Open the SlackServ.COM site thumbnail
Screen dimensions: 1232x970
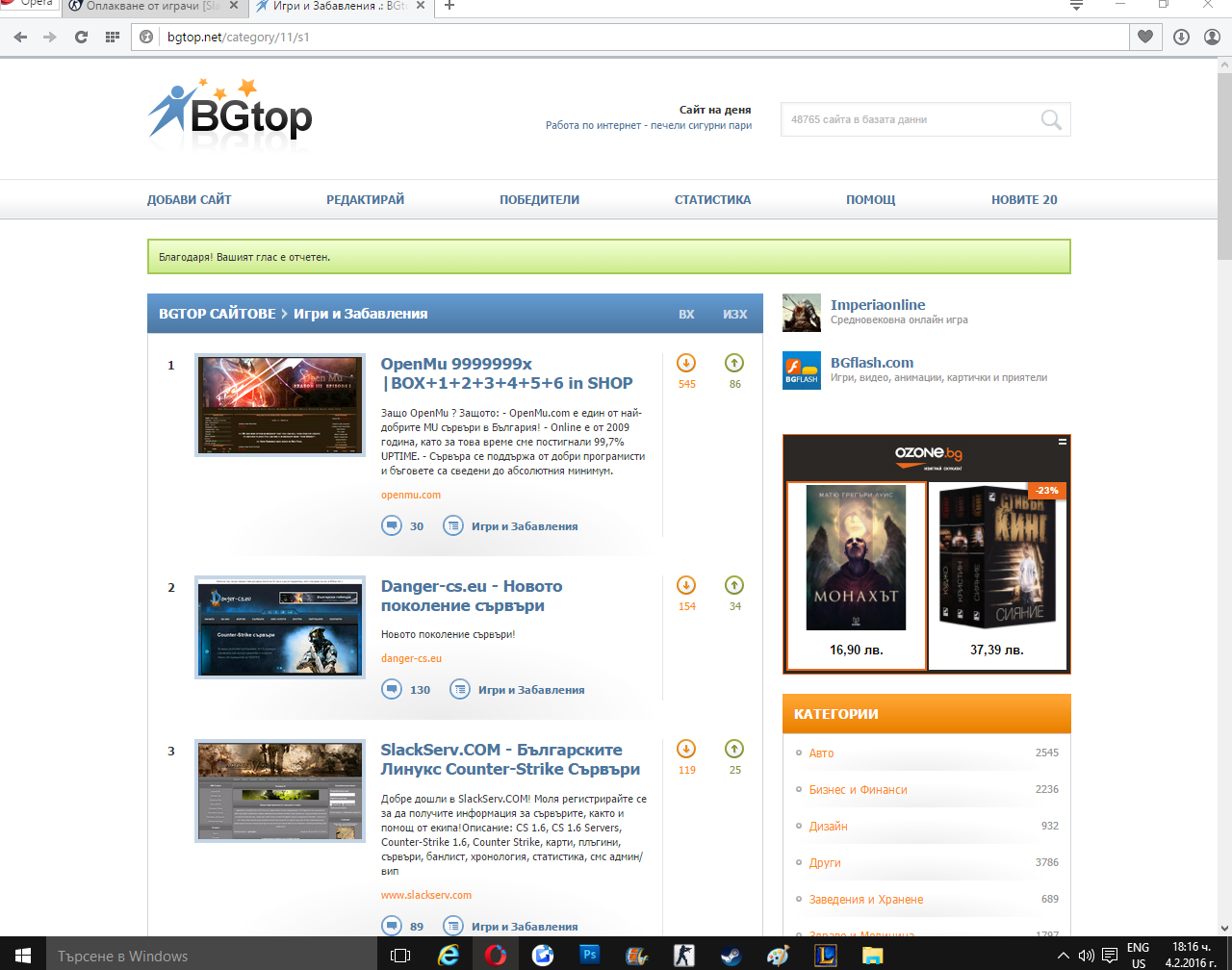click(280, 791)
